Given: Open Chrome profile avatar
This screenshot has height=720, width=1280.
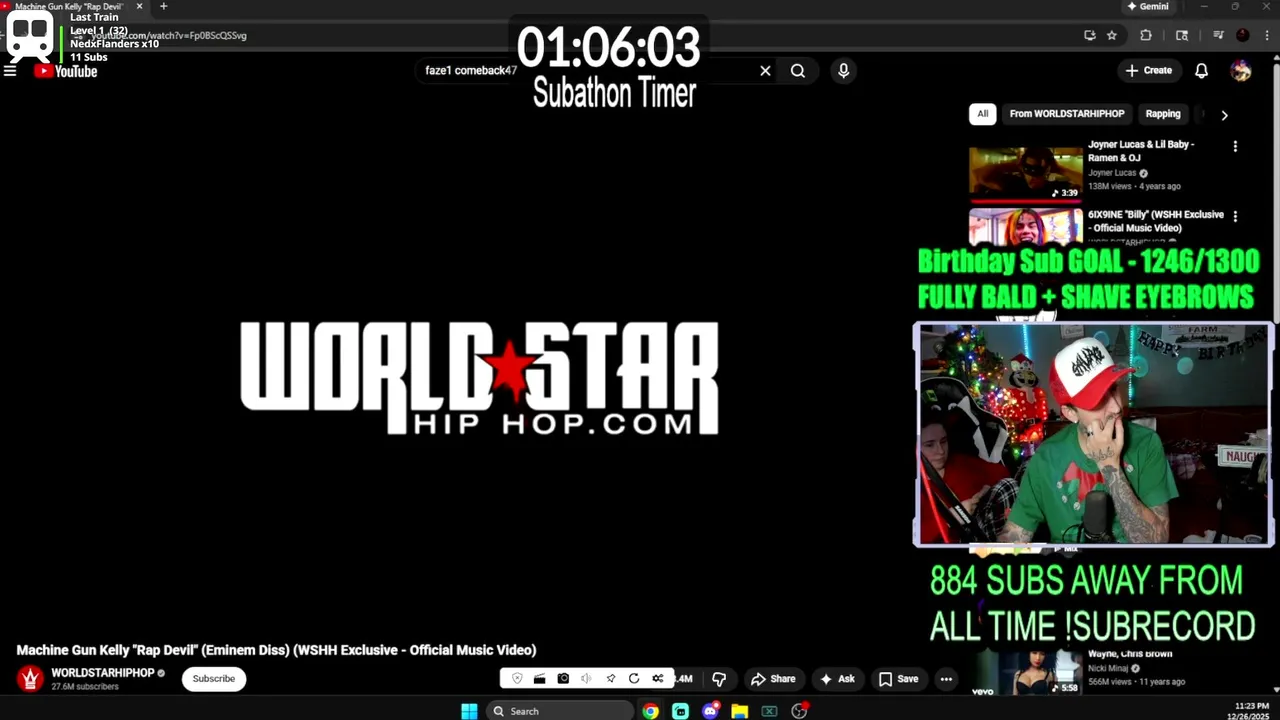Looking at the screenshot, I should 1242,35.
